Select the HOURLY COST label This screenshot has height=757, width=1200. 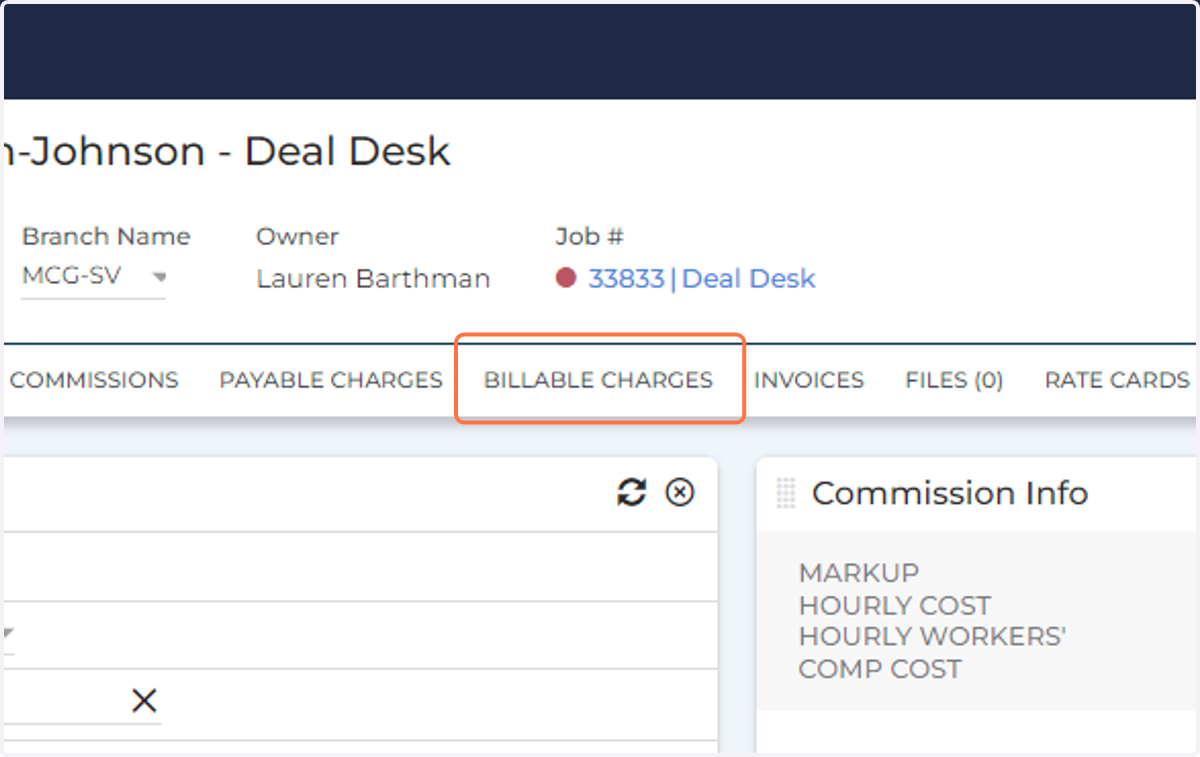[894, 605]
